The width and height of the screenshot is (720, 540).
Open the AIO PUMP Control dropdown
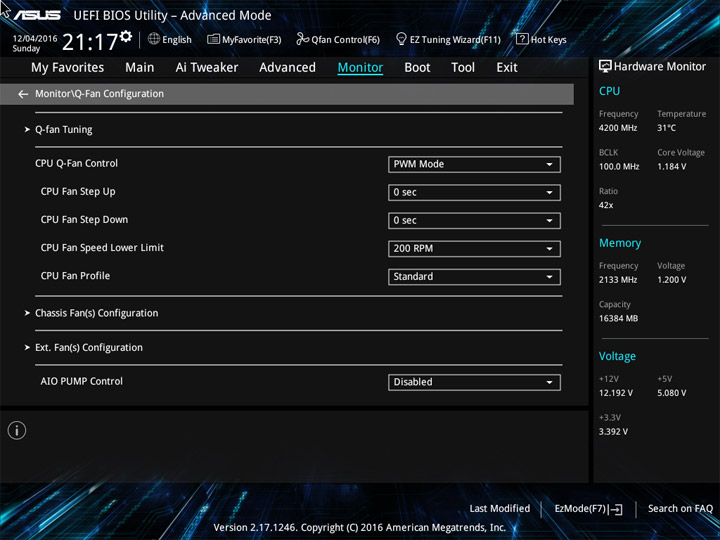click(474, 382)
